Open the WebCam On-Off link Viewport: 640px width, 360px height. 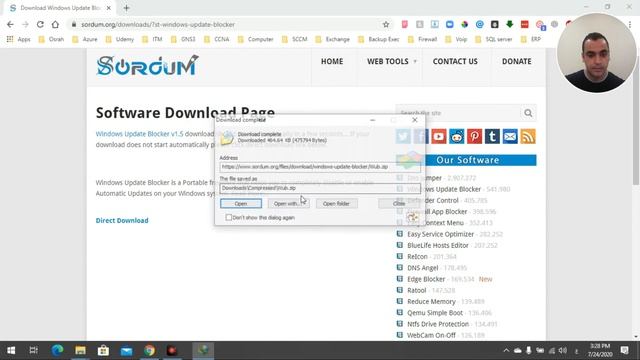click(431, 335)
